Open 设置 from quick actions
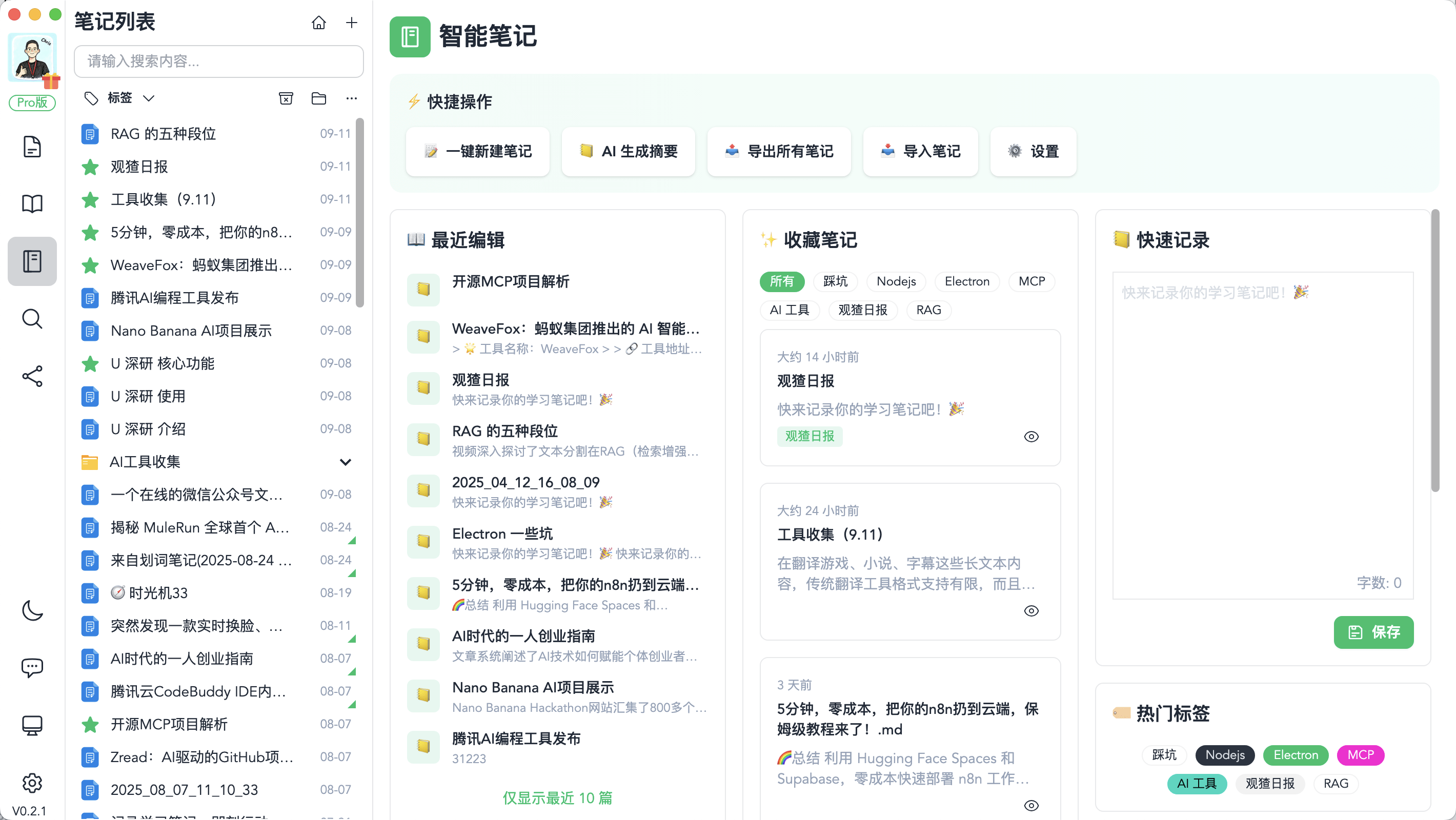 point(1033,152)
